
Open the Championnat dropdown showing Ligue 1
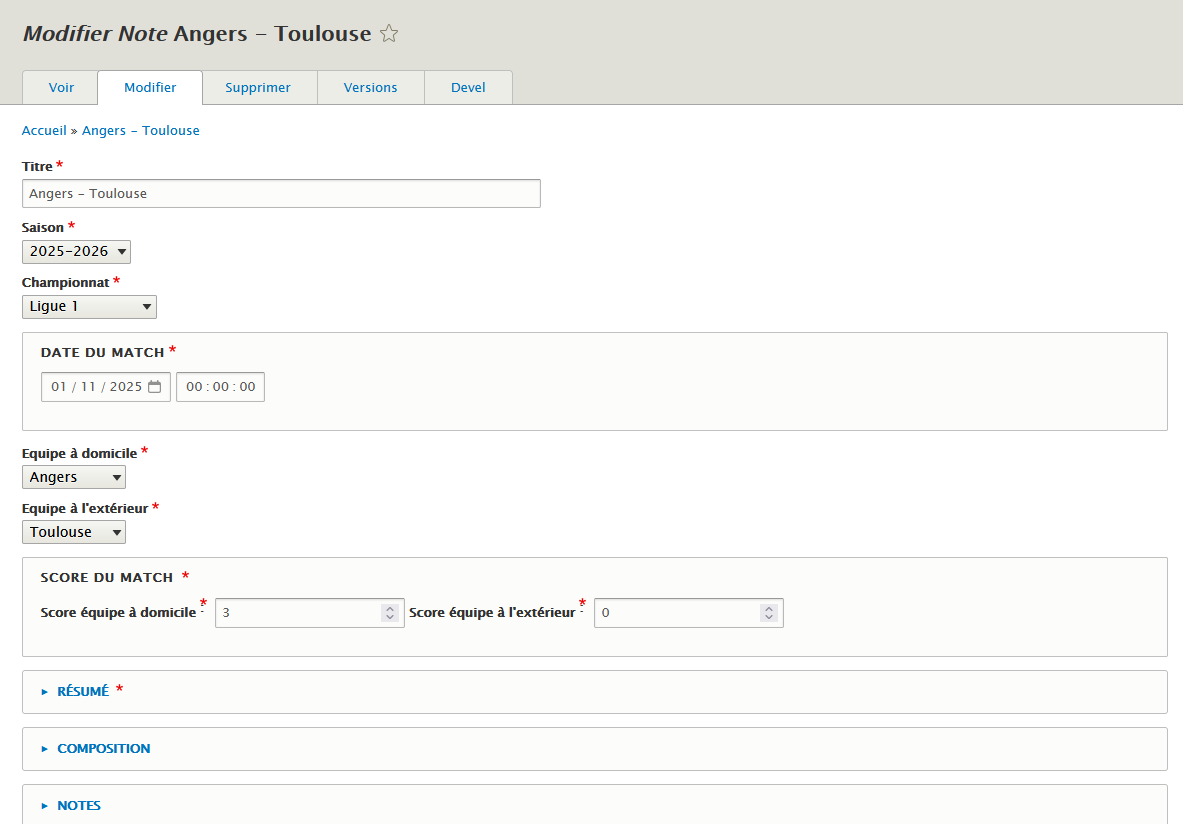[89, 307]
